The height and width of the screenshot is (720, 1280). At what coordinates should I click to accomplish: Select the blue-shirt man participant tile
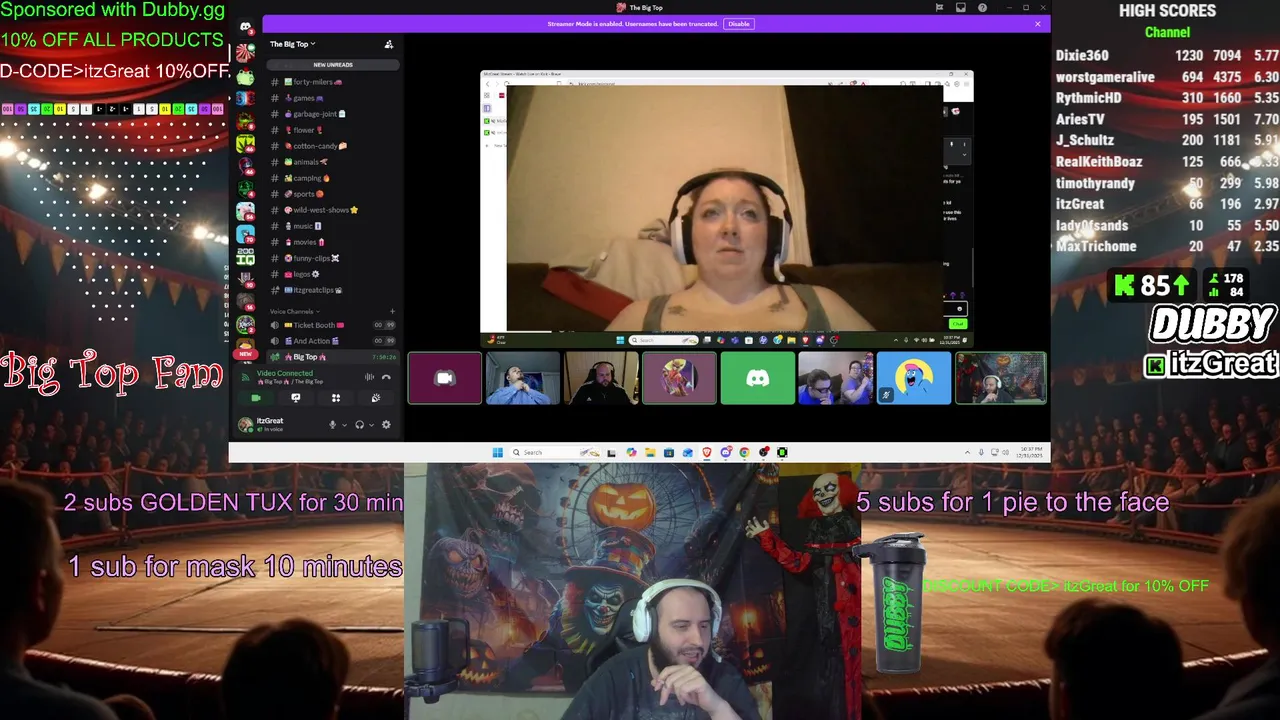pos(523,378)
